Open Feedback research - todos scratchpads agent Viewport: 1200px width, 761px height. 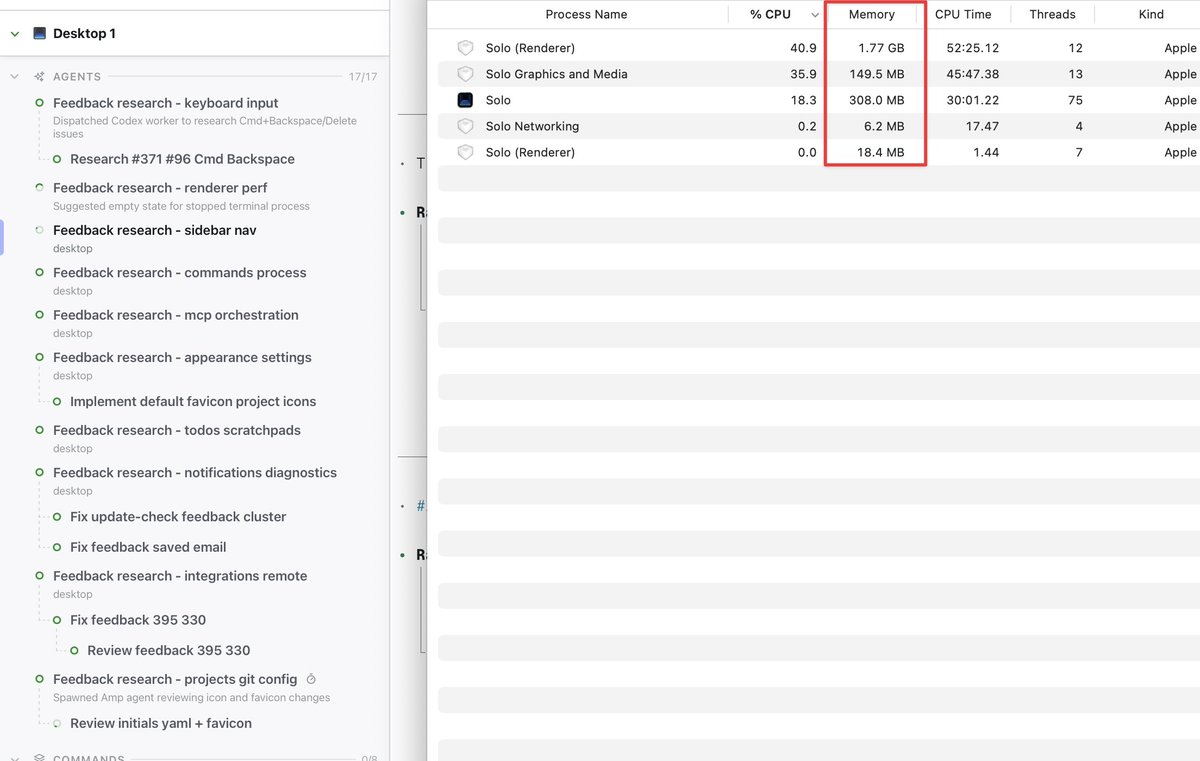[x=177, y=430]
